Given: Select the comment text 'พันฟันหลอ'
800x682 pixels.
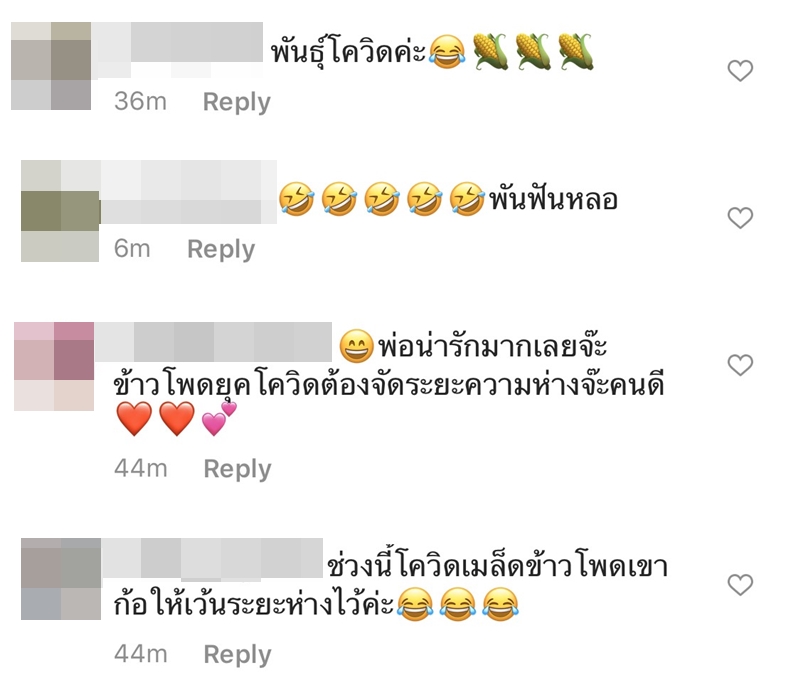Looking at the screenshot, I should coord(554,199).
